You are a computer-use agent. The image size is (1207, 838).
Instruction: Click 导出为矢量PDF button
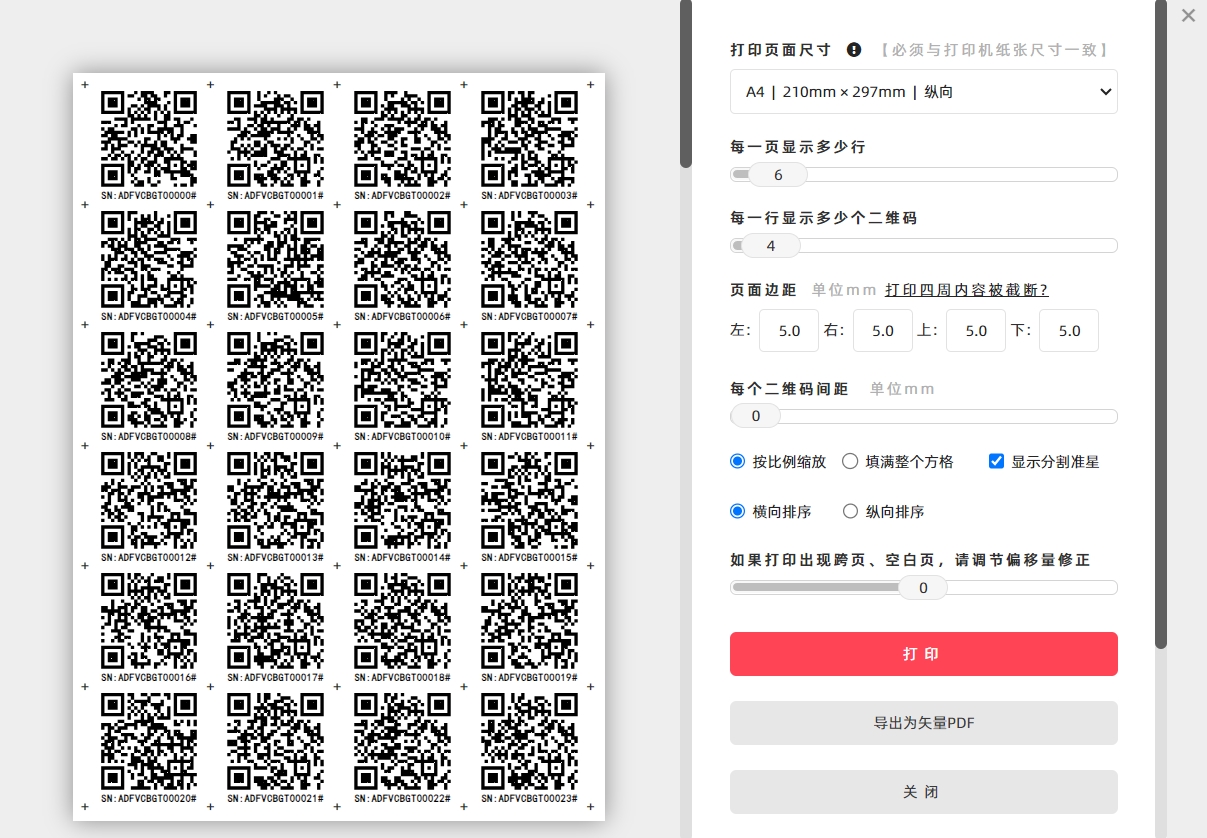coord(923,723)
